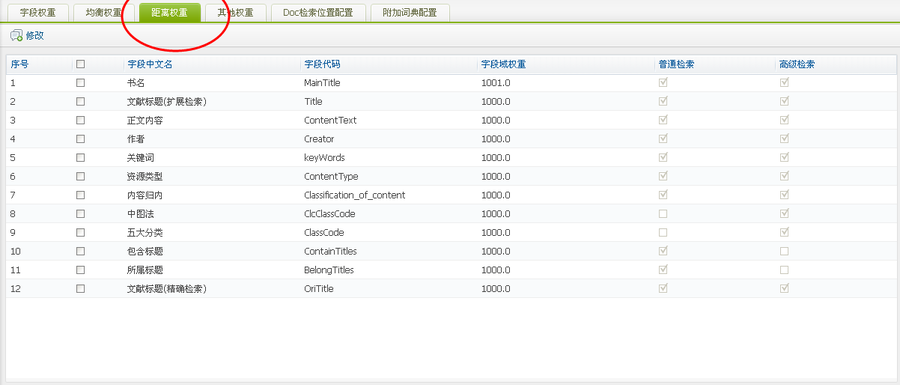
Task: Open the 其他权重 tab
Action: (236, 13)
